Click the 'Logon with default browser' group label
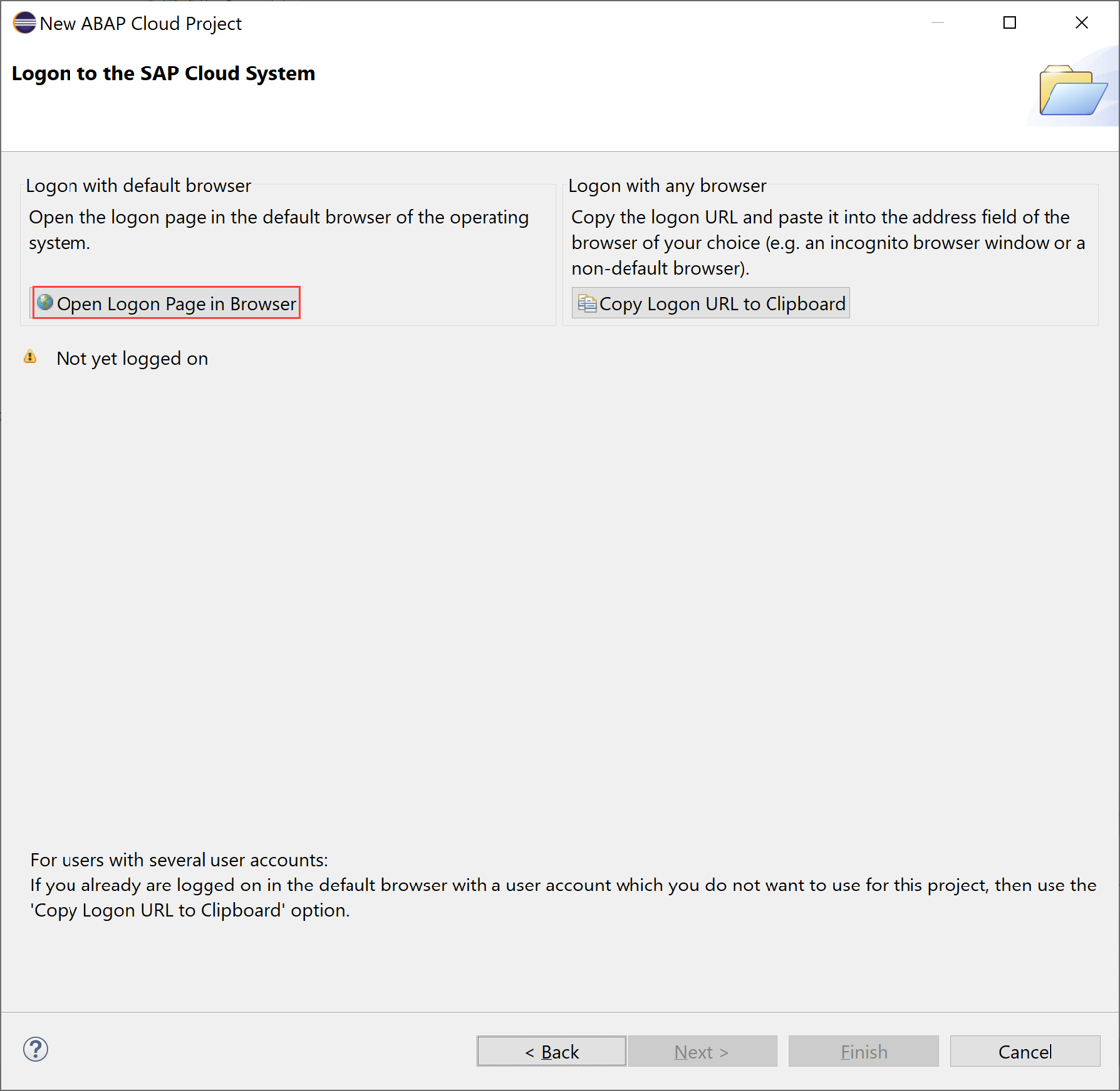 pos(139,185)
